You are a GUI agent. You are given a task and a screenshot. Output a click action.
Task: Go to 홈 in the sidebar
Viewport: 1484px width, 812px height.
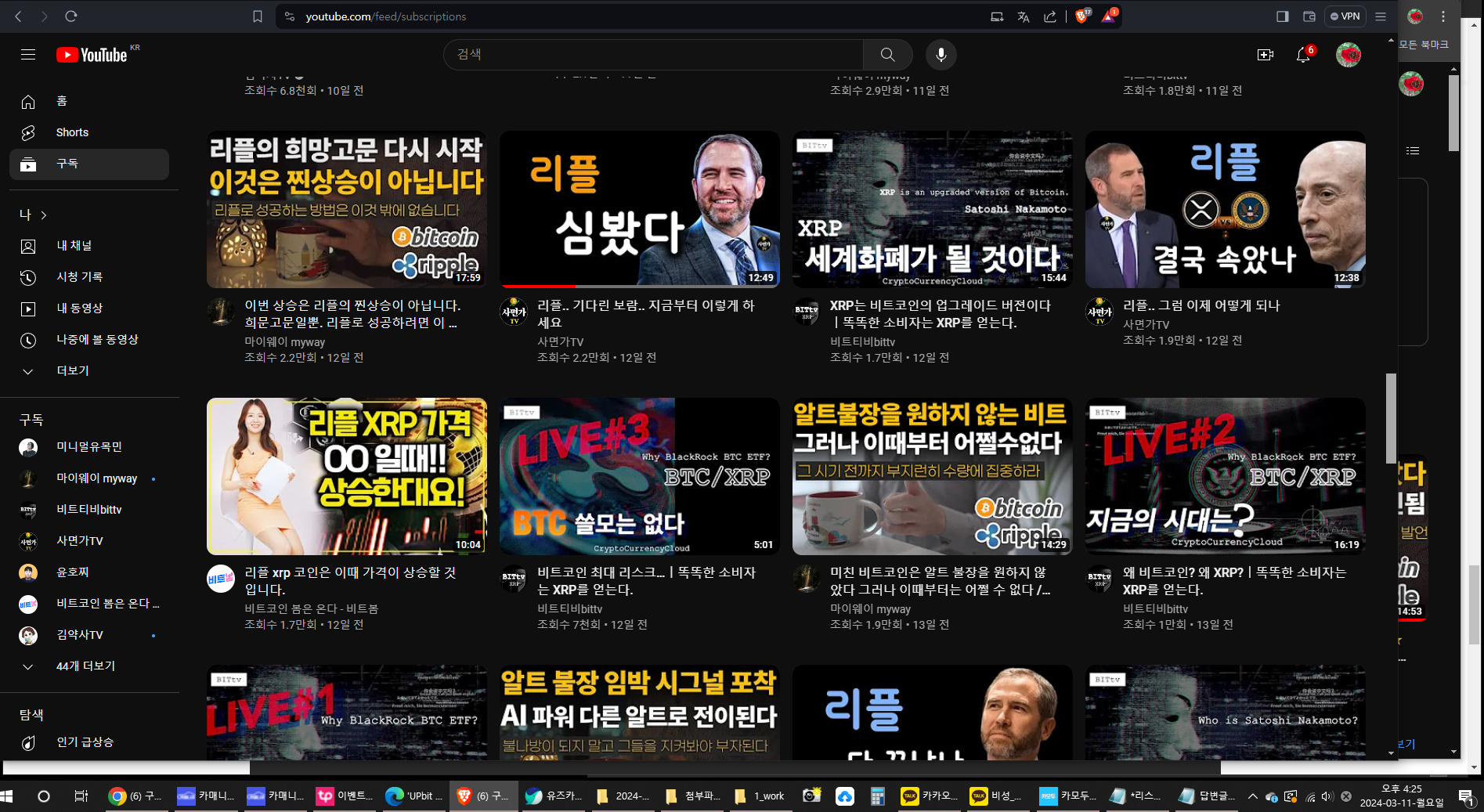tap(89, 101)
